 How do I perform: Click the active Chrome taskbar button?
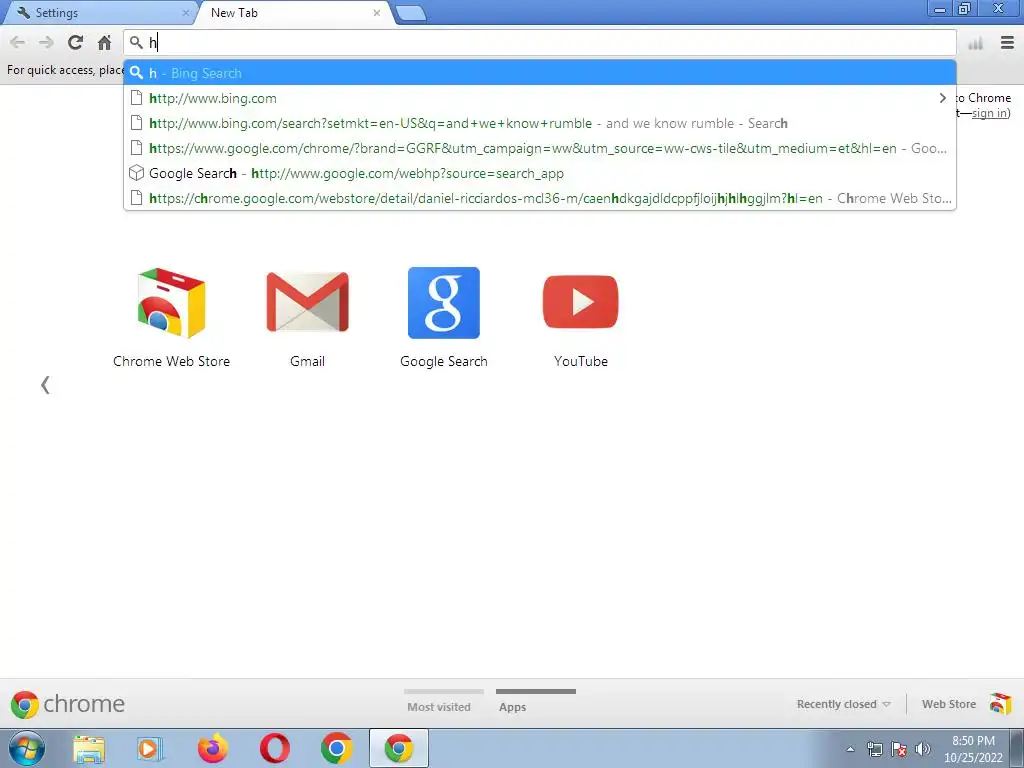click(x=399, y=748)
